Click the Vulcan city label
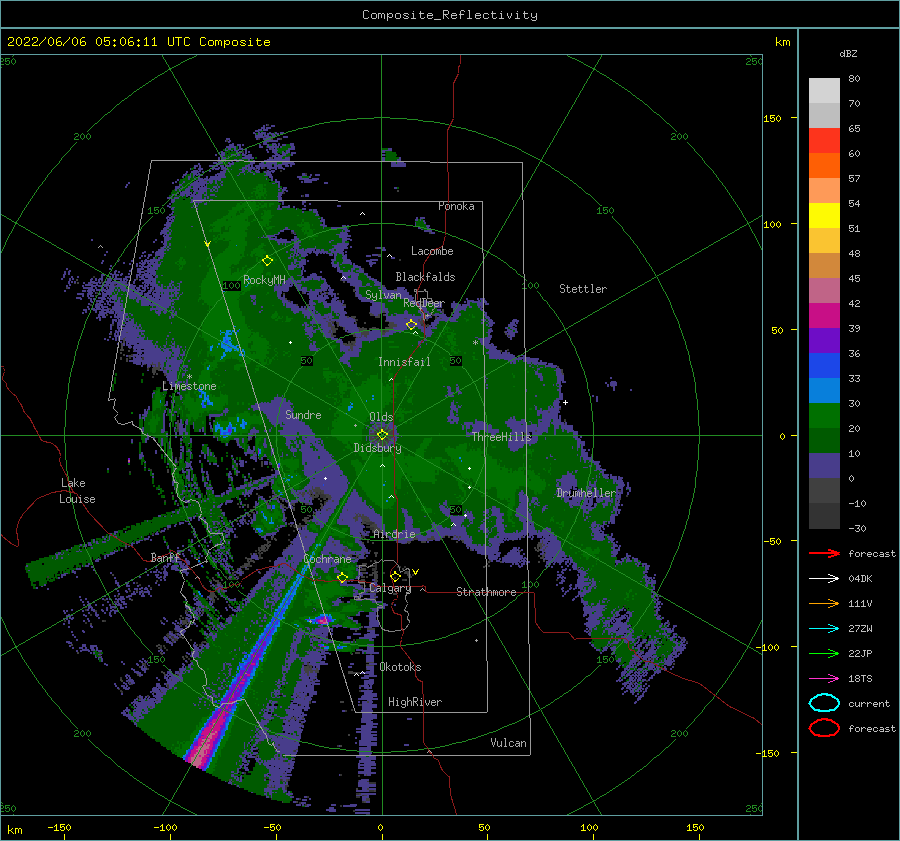 click(x=508, y=743)
